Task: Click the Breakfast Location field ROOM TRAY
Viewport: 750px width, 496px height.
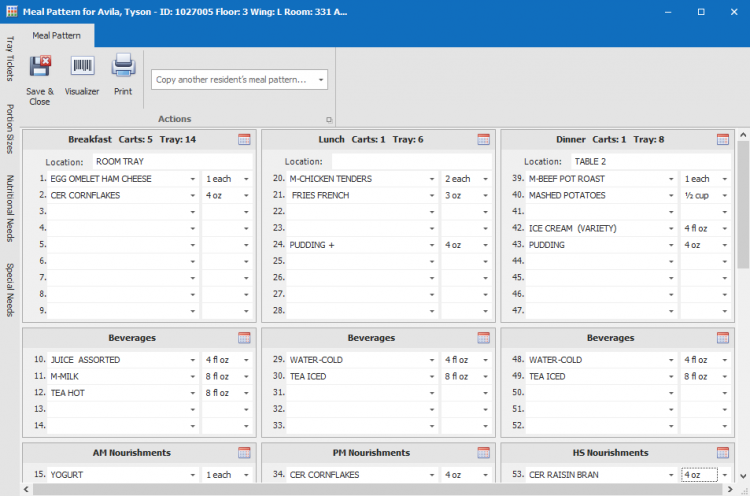Action: point(170,161)
